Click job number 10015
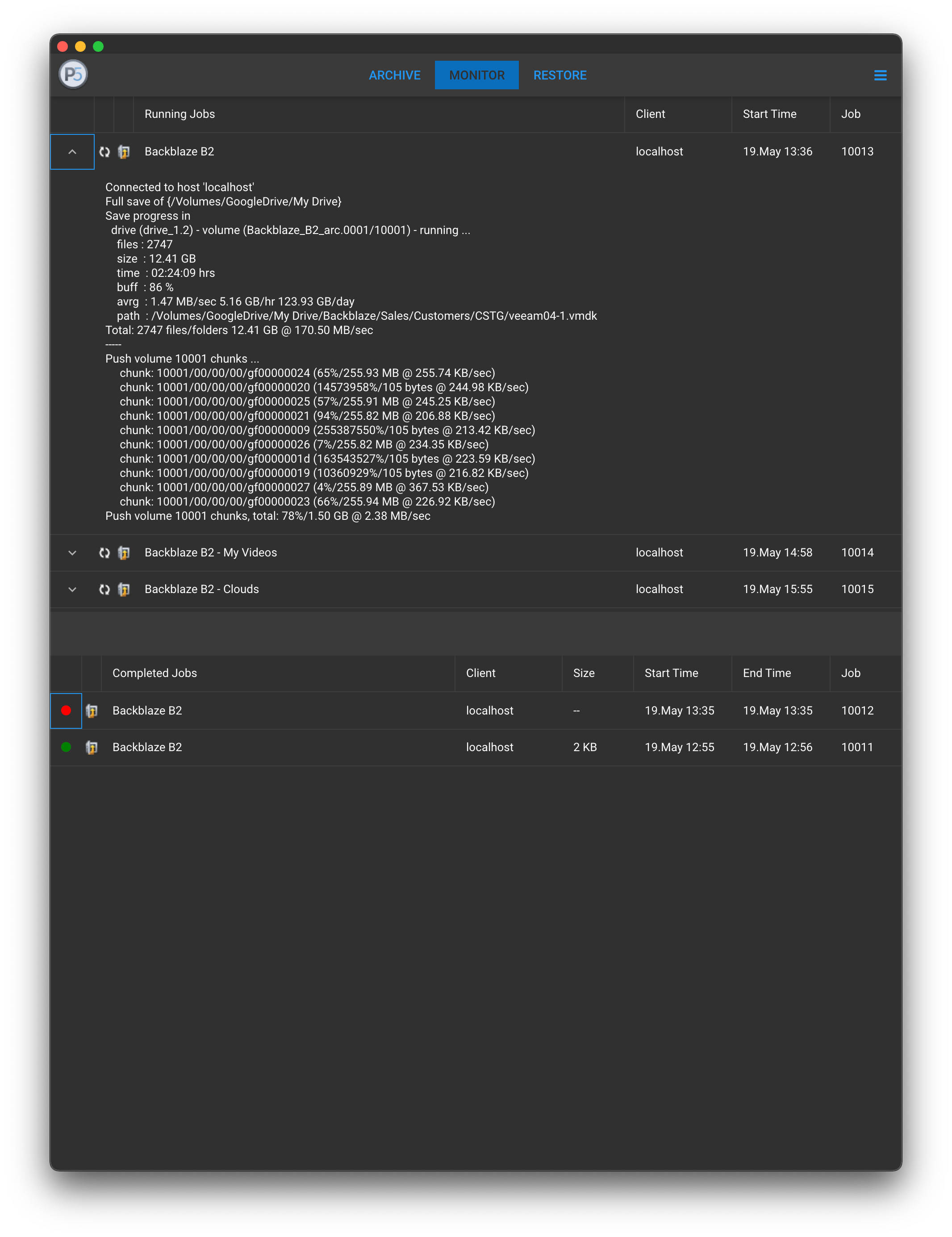 tap(857, 589)
